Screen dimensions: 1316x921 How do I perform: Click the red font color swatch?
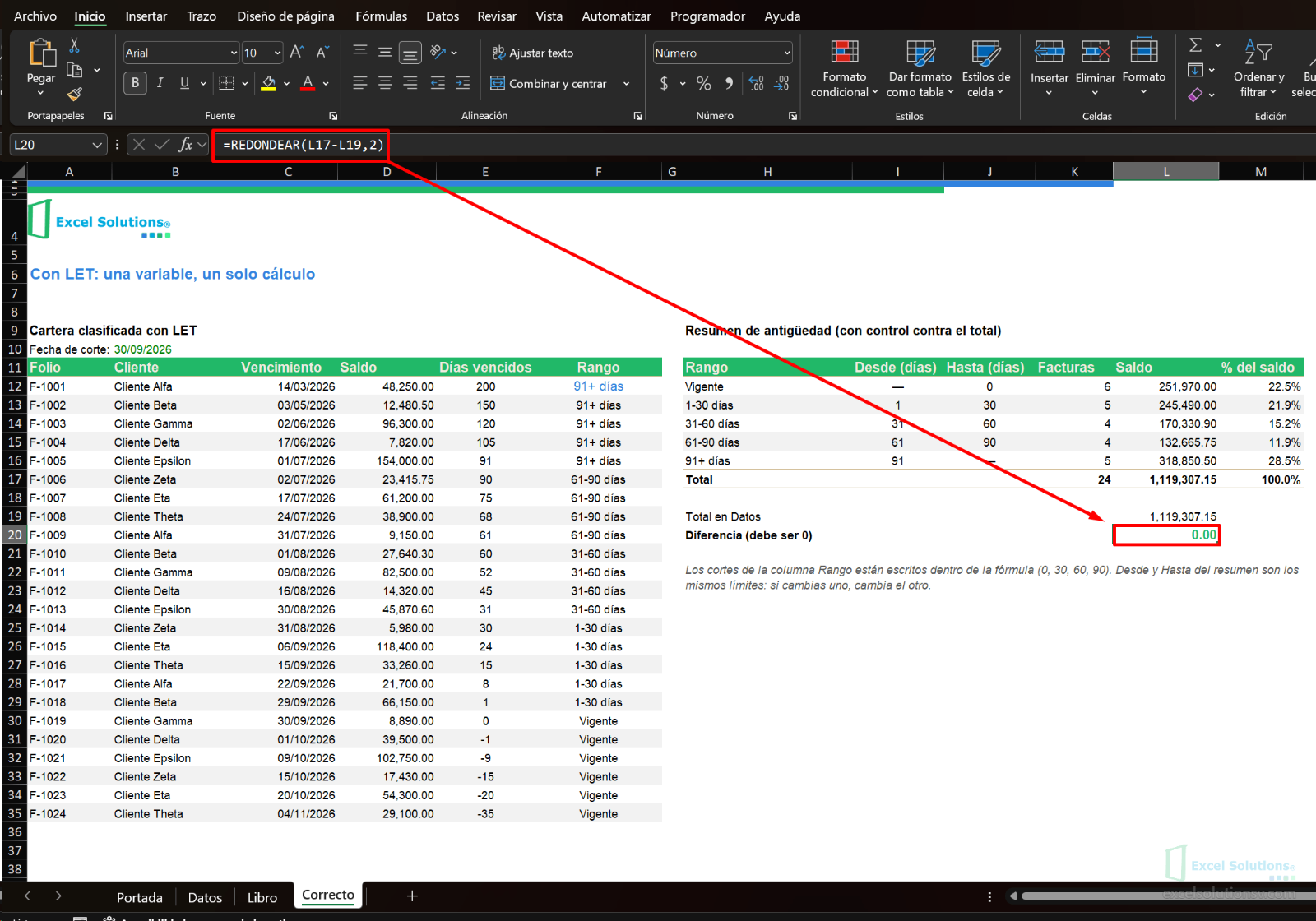point(308,82)
